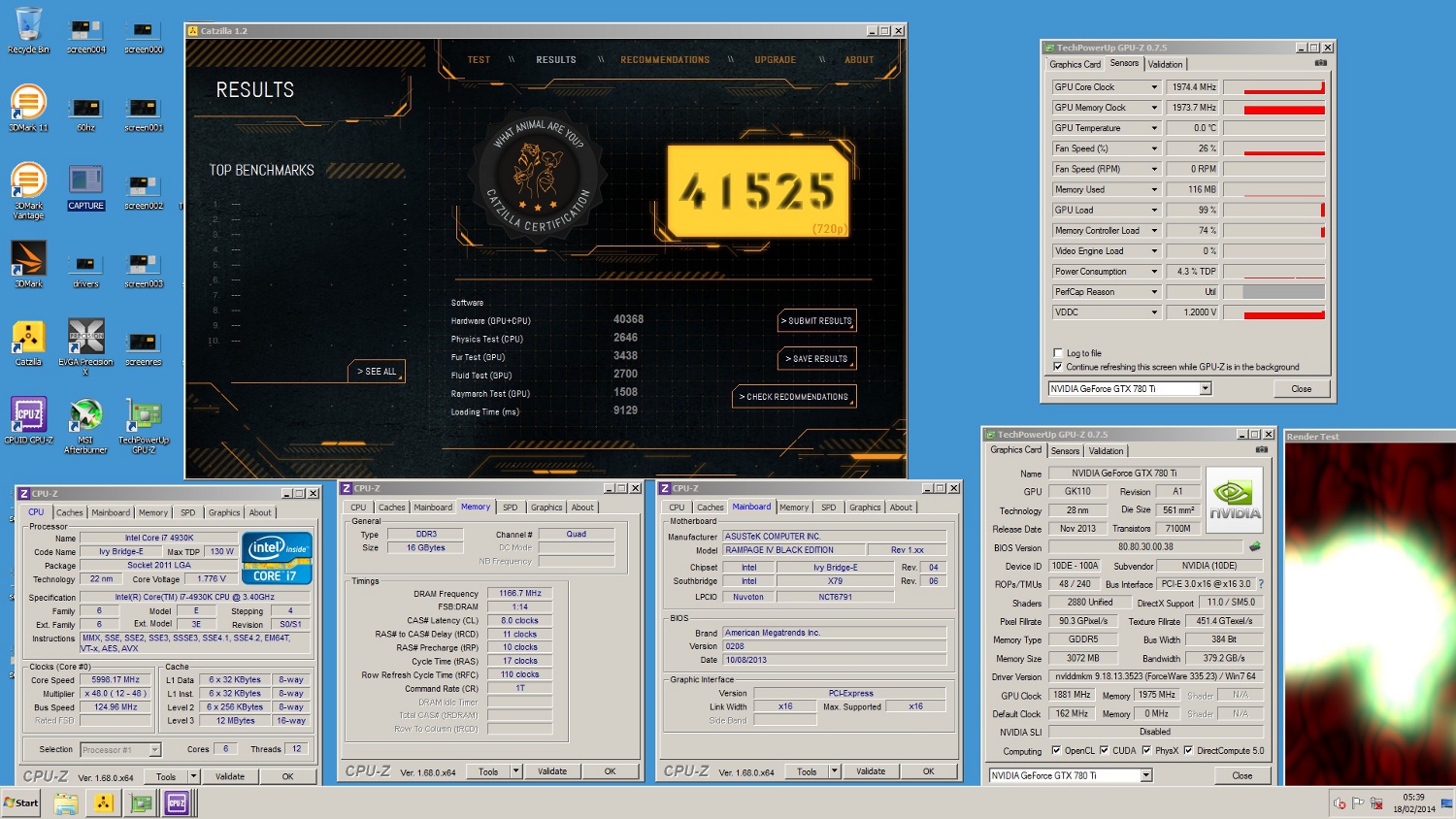Open the screen002 desktop file
Viewport: 1456px width, 819px height.
point(144,191)
